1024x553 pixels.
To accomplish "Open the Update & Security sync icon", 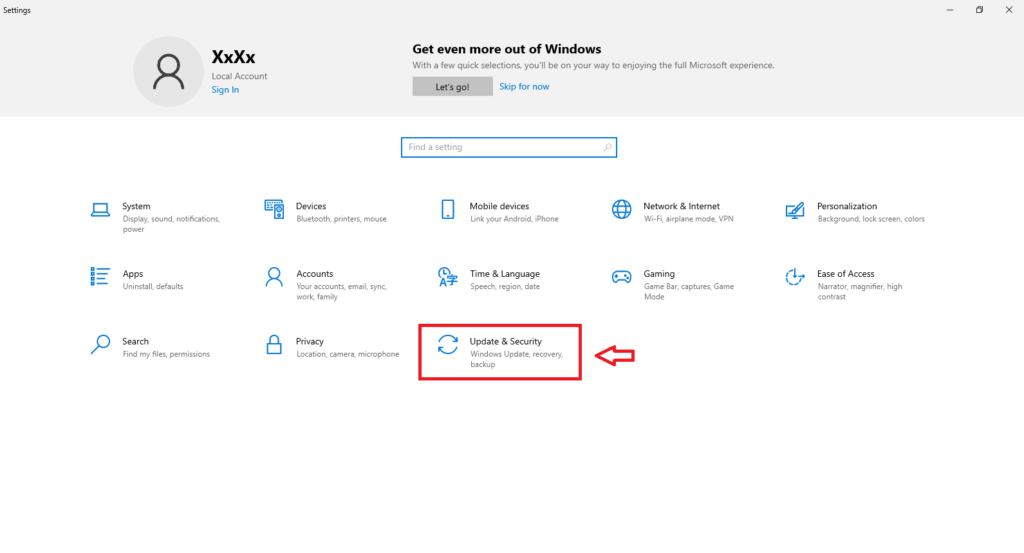I will 448,344.
